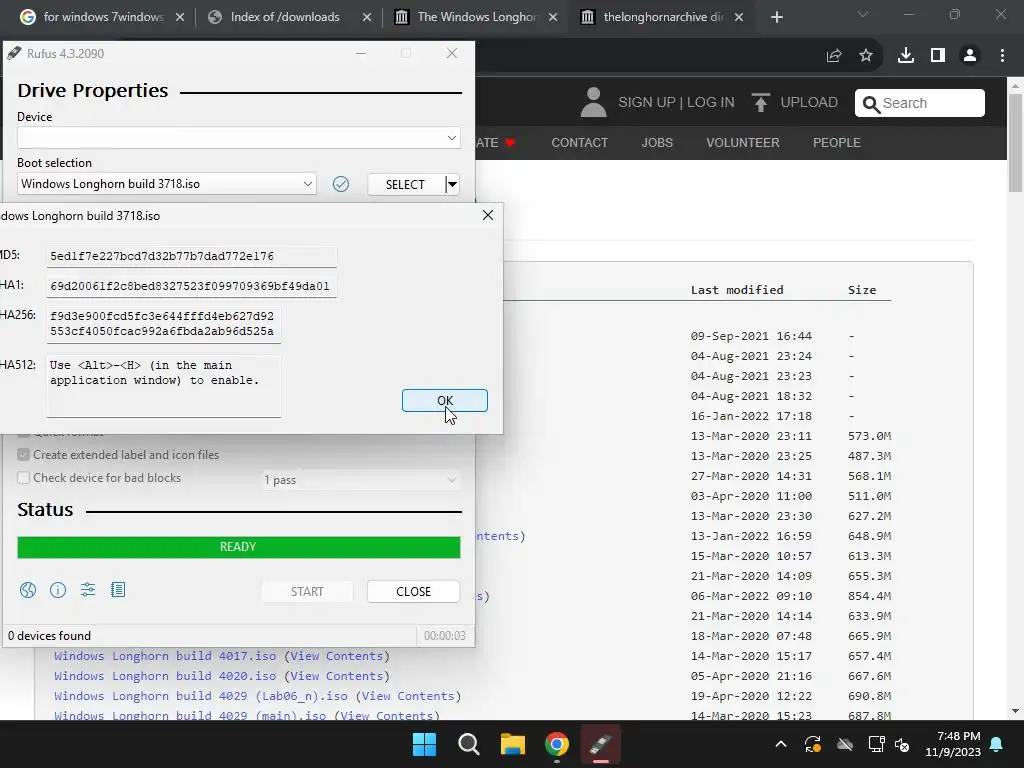Open the taskbar clock 7:48 PM
The image size is (1024, 768).
tap(953, 744)
